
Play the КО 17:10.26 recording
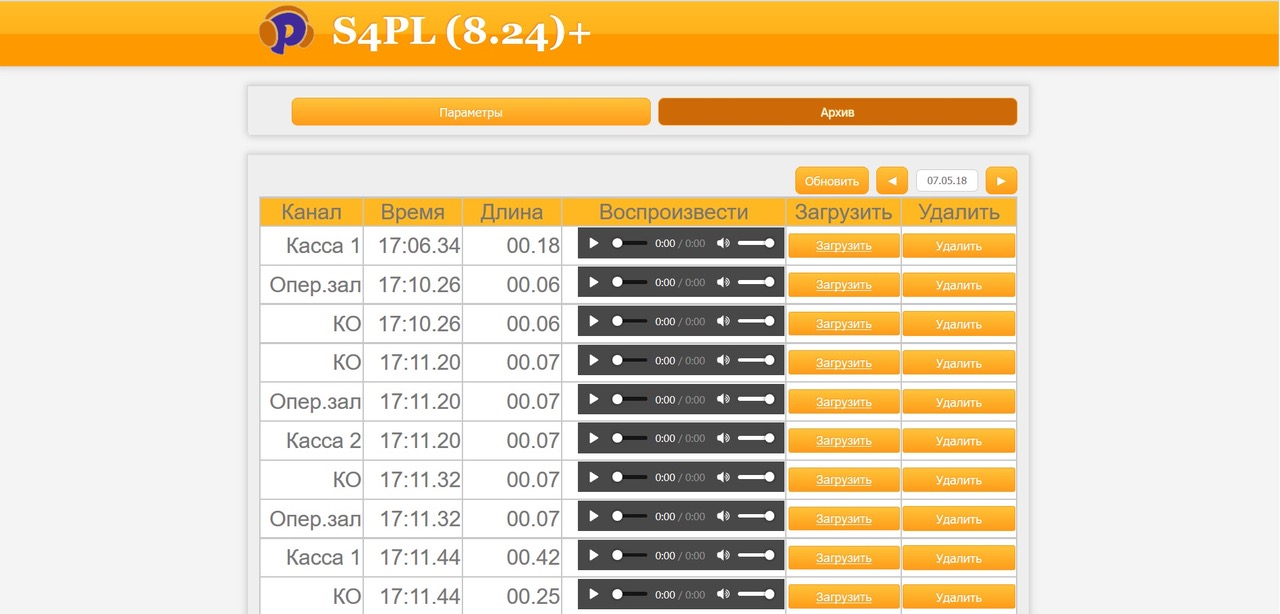pos(594,321)
